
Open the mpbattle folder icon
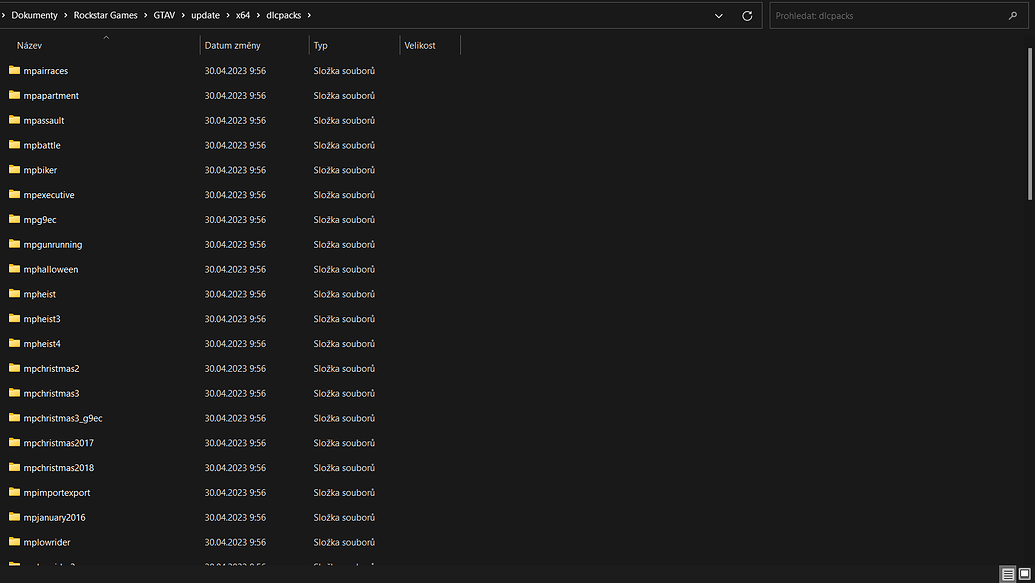point(14,145)
